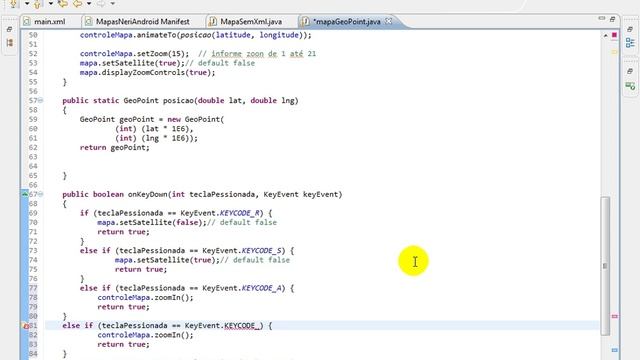Click the red error indicator atop overview ruler
640x360 pixels.
pos(614,36)
